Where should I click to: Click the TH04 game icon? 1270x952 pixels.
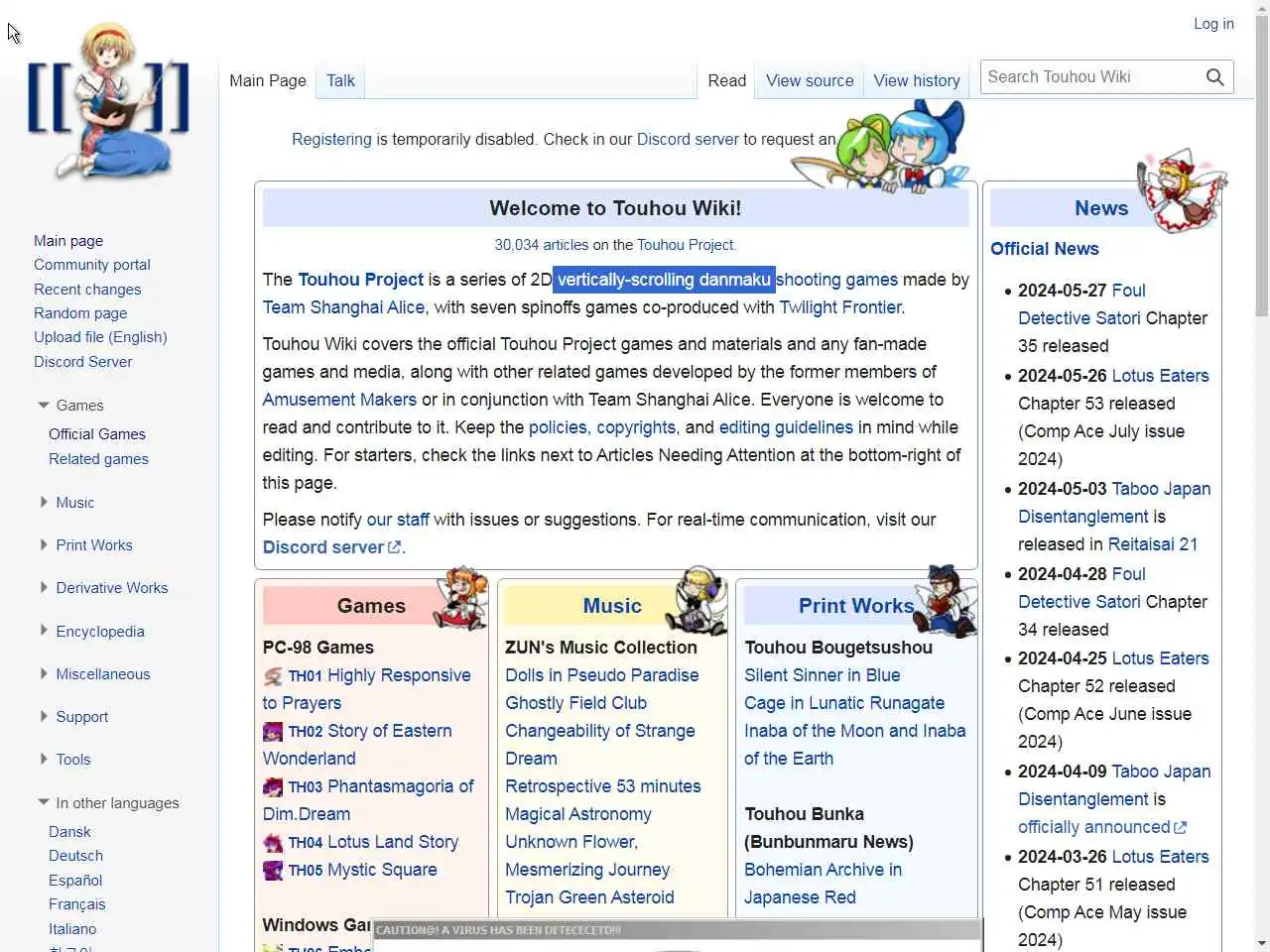(x=273, y=843)
